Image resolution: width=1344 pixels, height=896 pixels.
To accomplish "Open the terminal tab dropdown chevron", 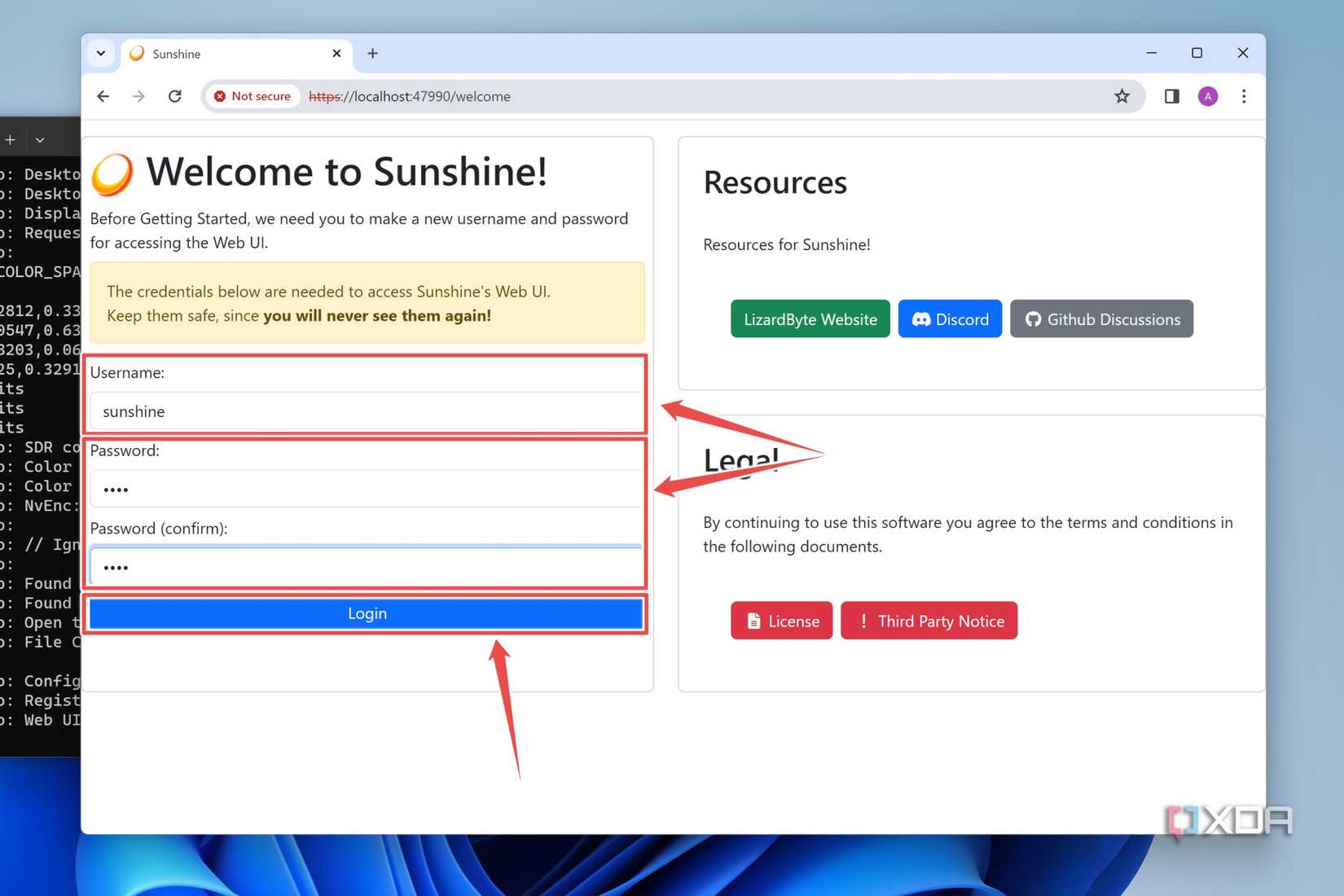I will [40, 140].
